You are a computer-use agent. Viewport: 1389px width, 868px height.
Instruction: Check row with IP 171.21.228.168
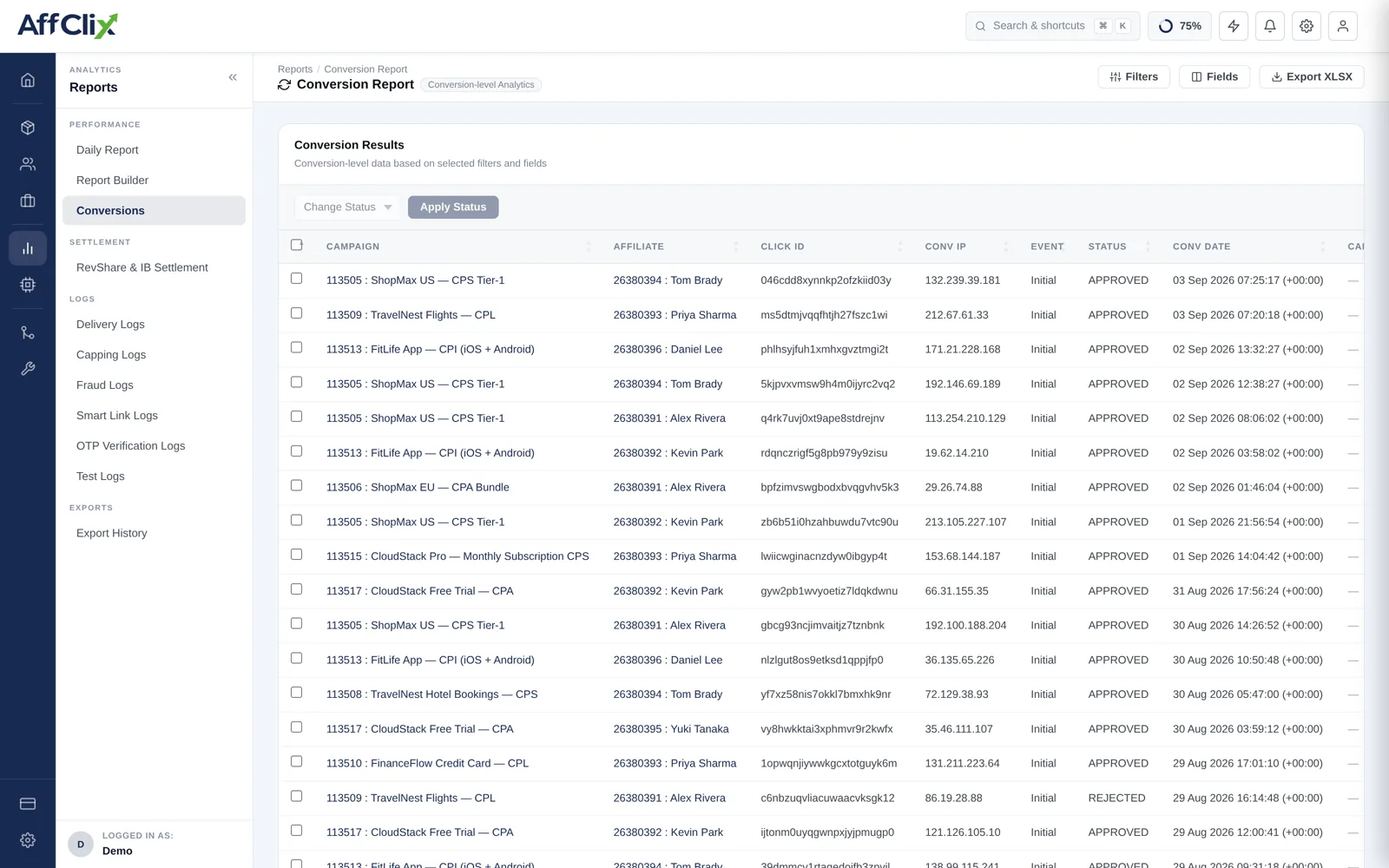coord(297,347)
